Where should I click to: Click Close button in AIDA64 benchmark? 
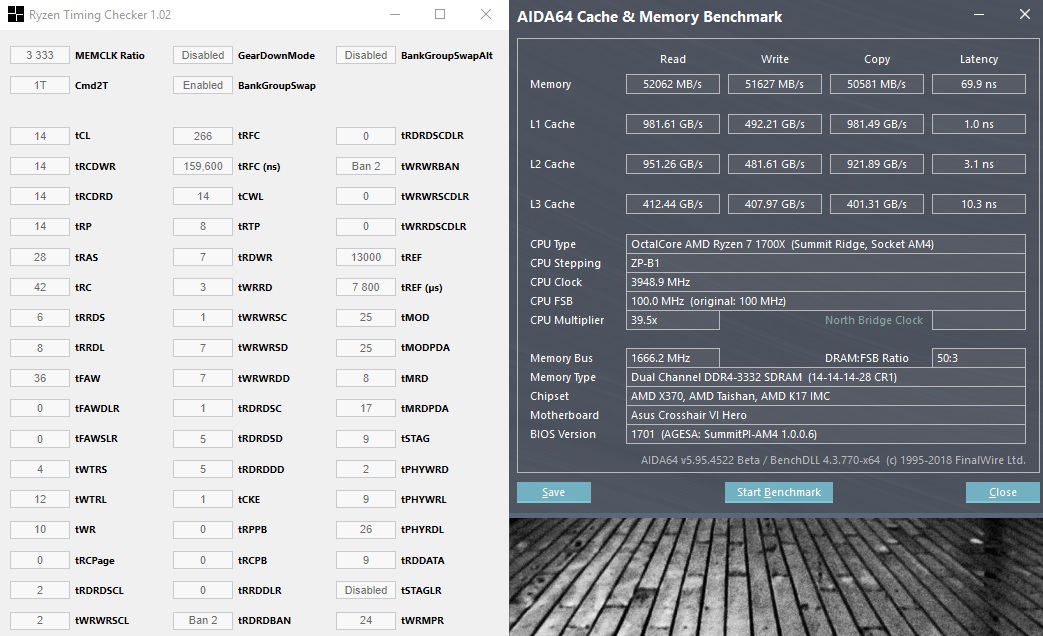point(1002,492)
